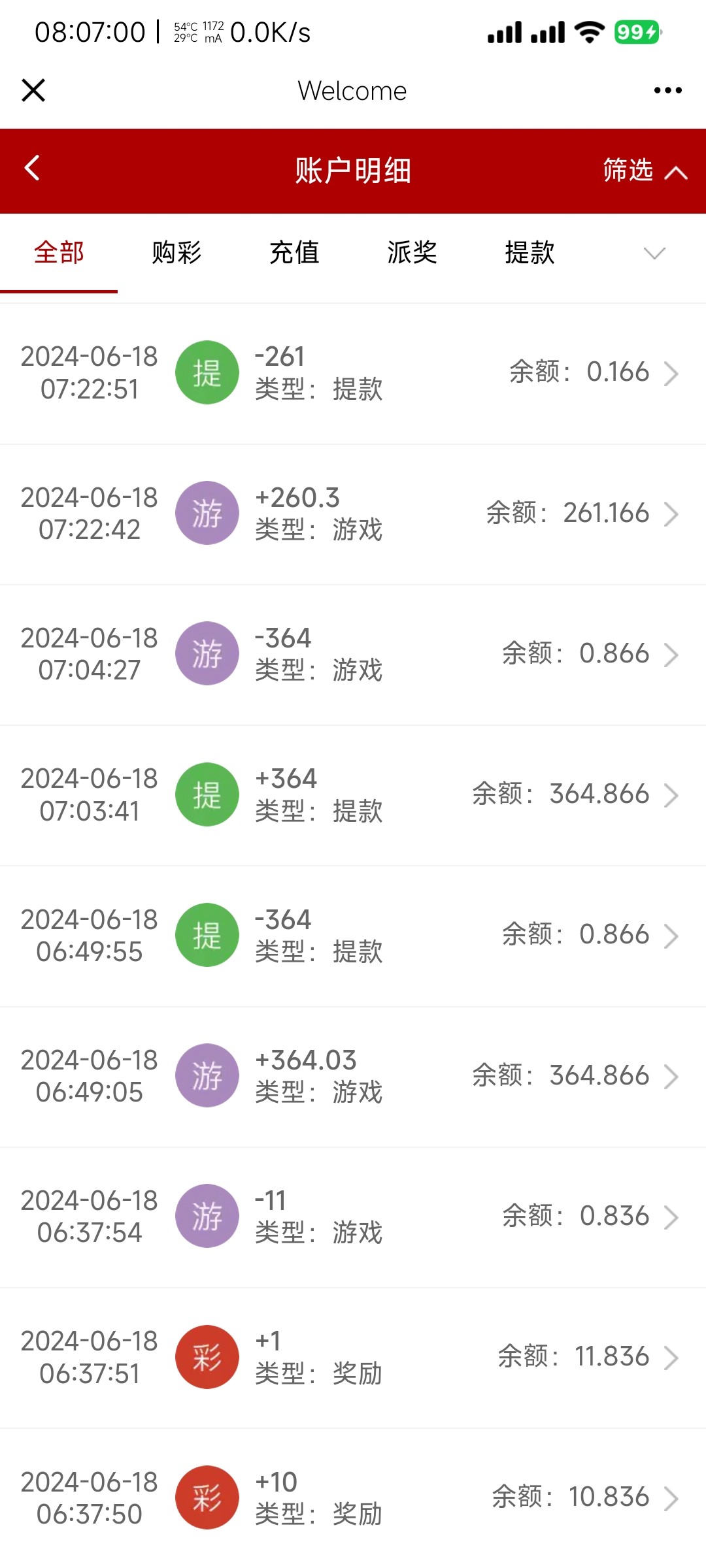
Task: Tap purple 游 icon for +260.3 entry
Action: [207, 513]
